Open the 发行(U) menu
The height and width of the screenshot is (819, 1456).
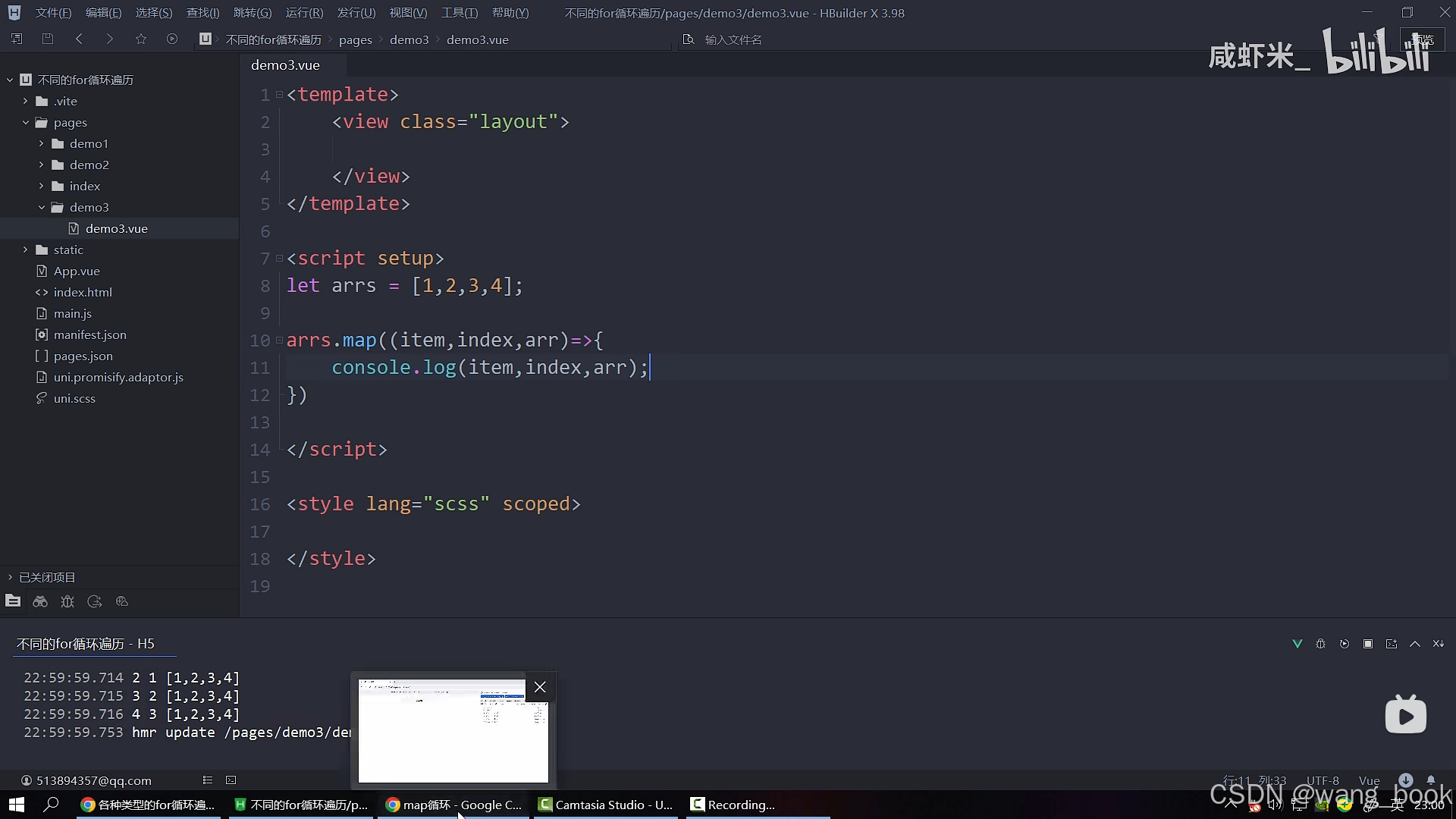point(356,13)
